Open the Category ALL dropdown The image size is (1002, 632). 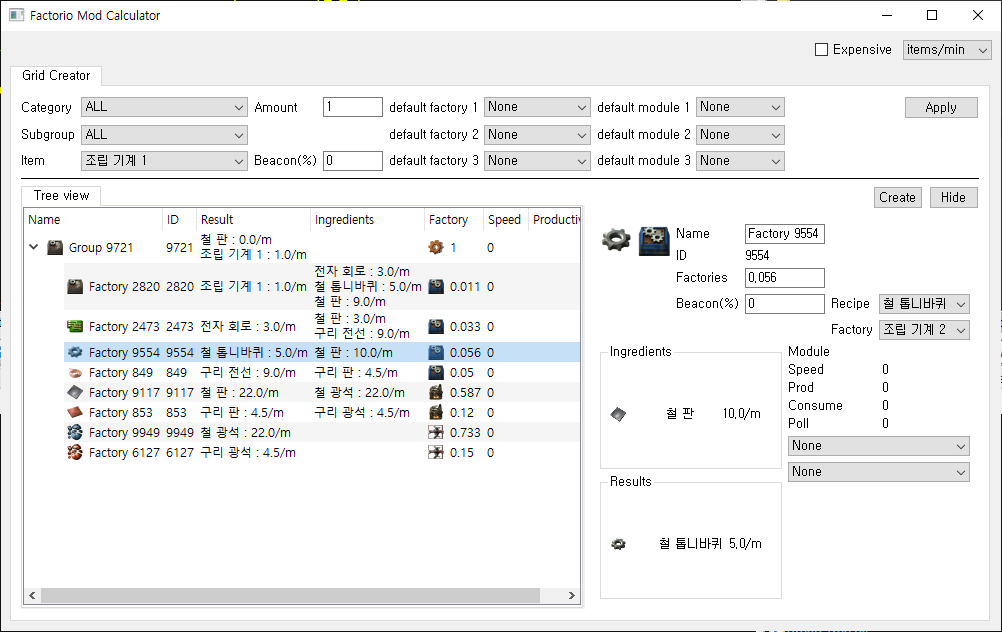pos(164,107)
